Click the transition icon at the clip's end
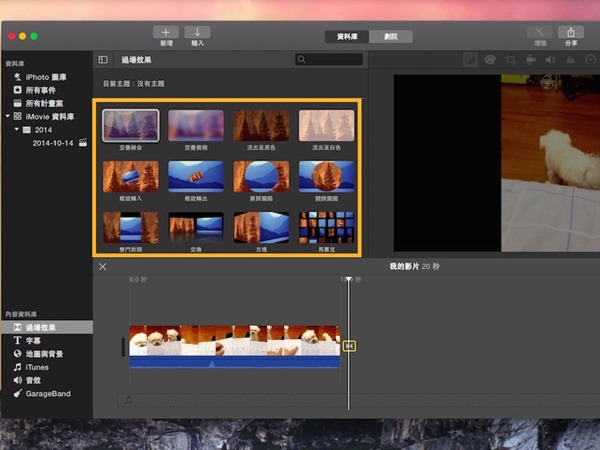Screen dimensions: 600x450 (349, 346)
